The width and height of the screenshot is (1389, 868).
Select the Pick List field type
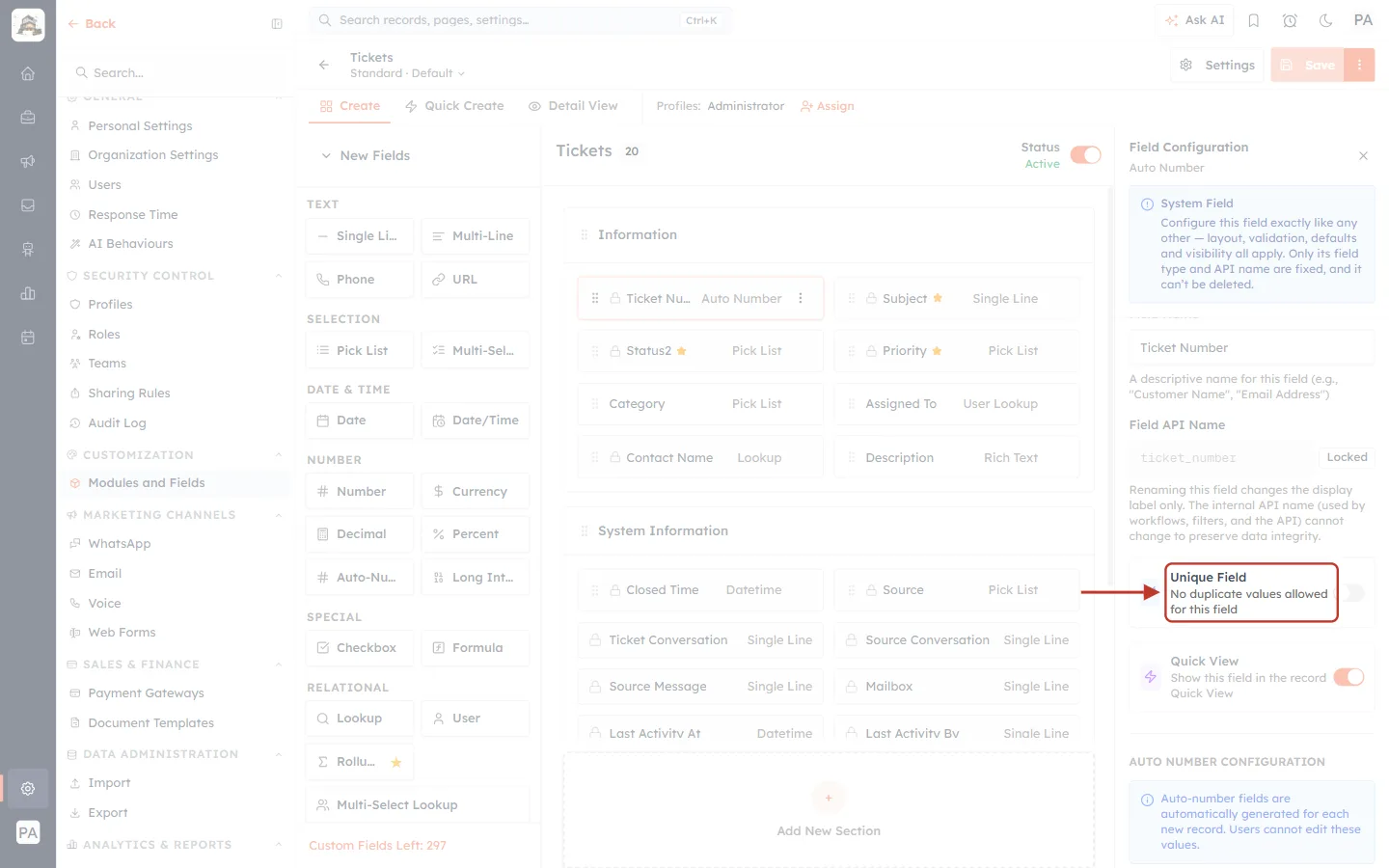click(x=360, y=350)
